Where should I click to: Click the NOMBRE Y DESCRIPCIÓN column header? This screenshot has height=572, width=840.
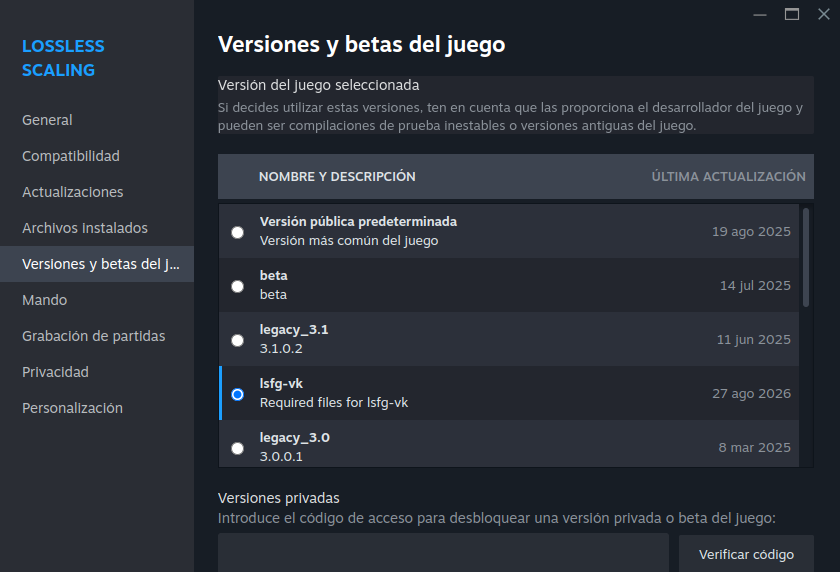[x=337, y=177]
